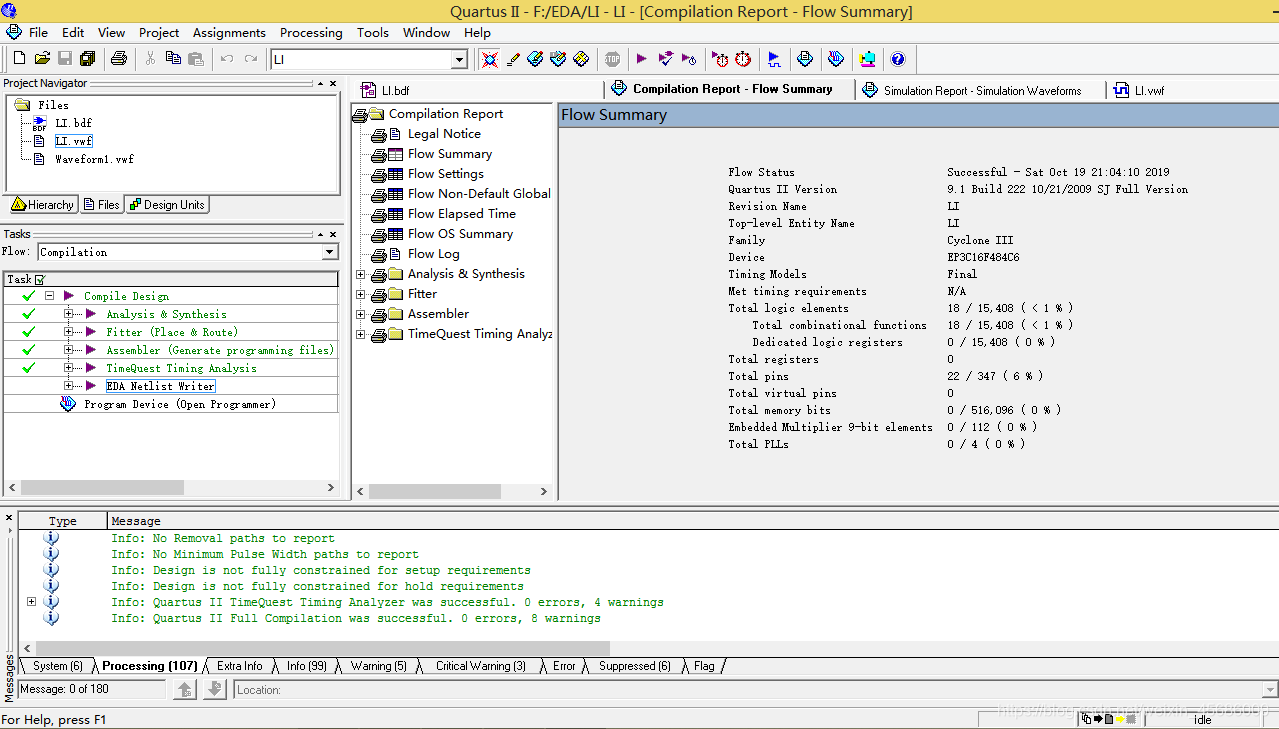
Task: Click the Program Device icon in Tasks
Action: [x=68, y=404]
